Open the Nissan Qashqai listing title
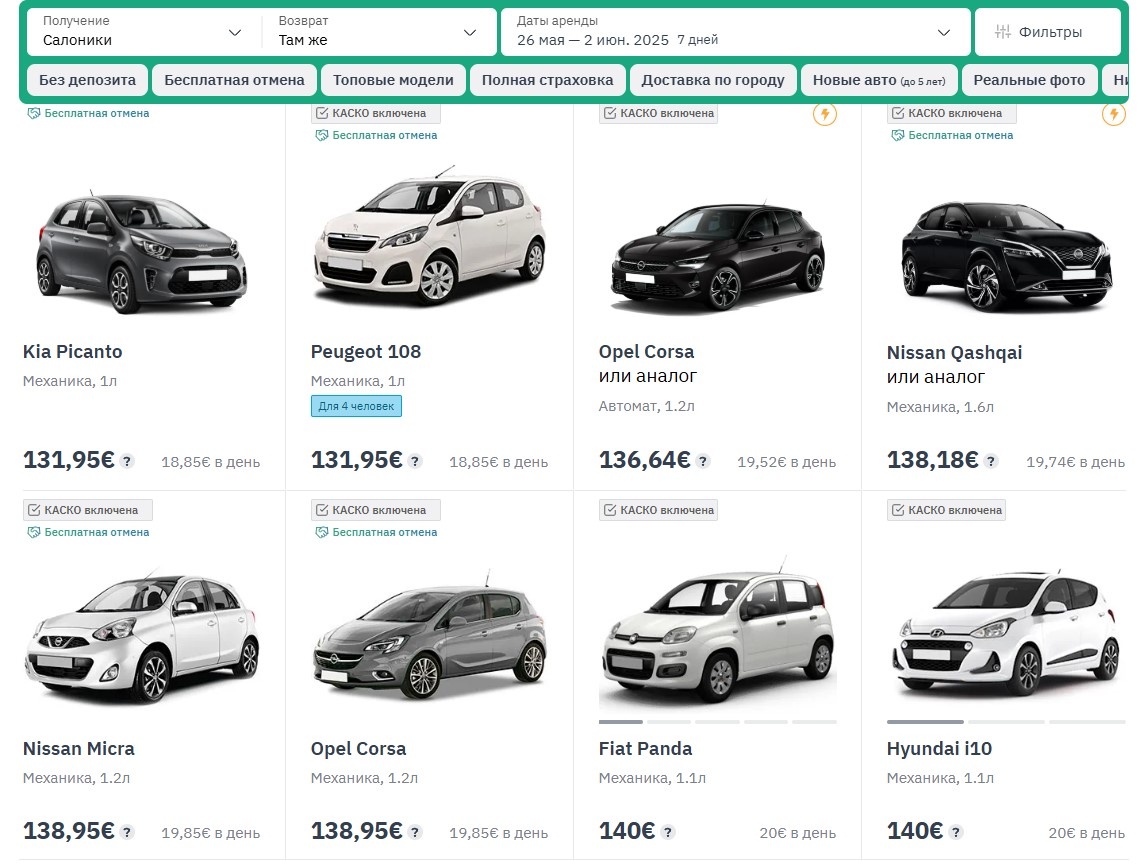The width and height of the screenshot is (1142, 866). 955,352
